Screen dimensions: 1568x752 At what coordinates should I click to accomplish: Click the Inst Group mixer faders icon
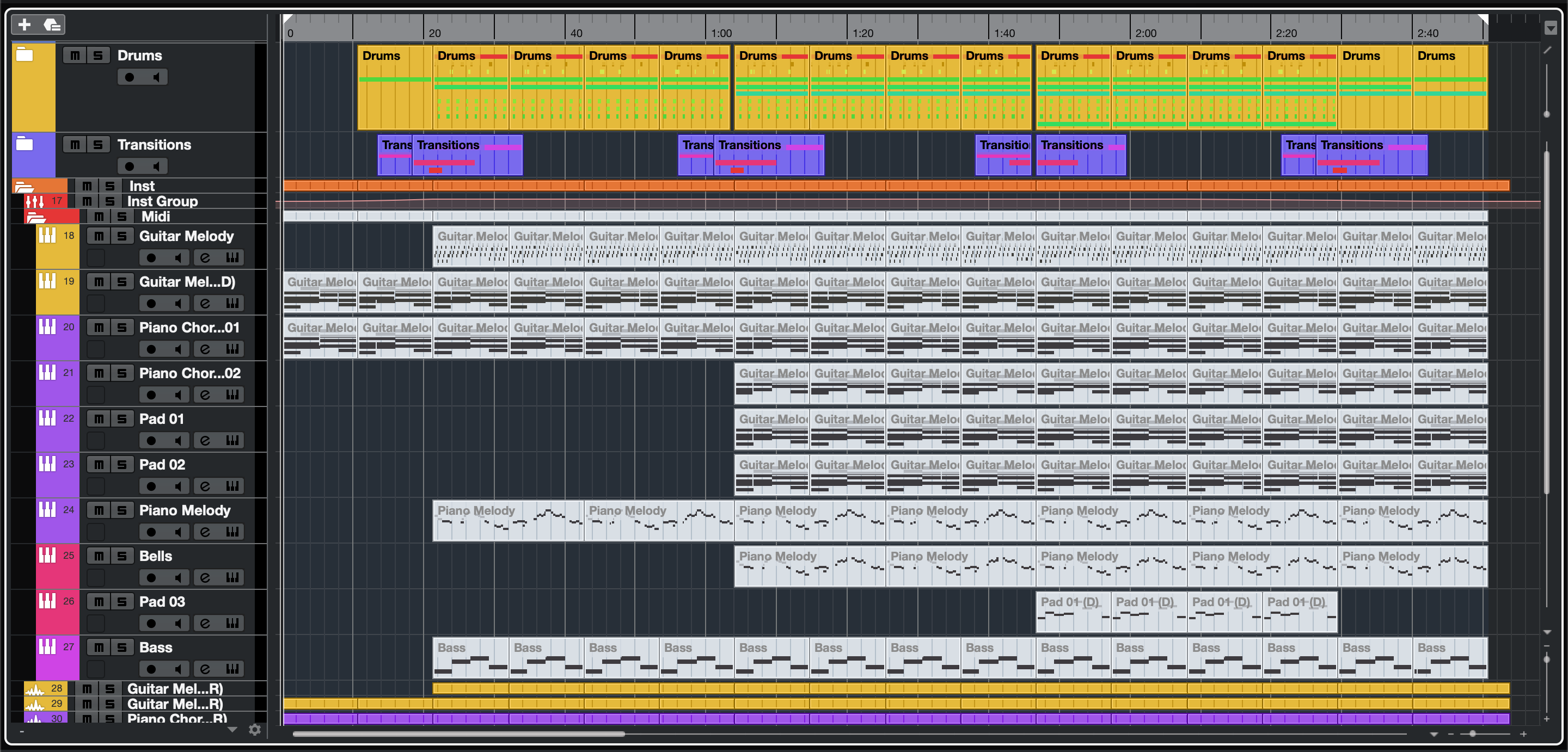click(x=34, y=201)
